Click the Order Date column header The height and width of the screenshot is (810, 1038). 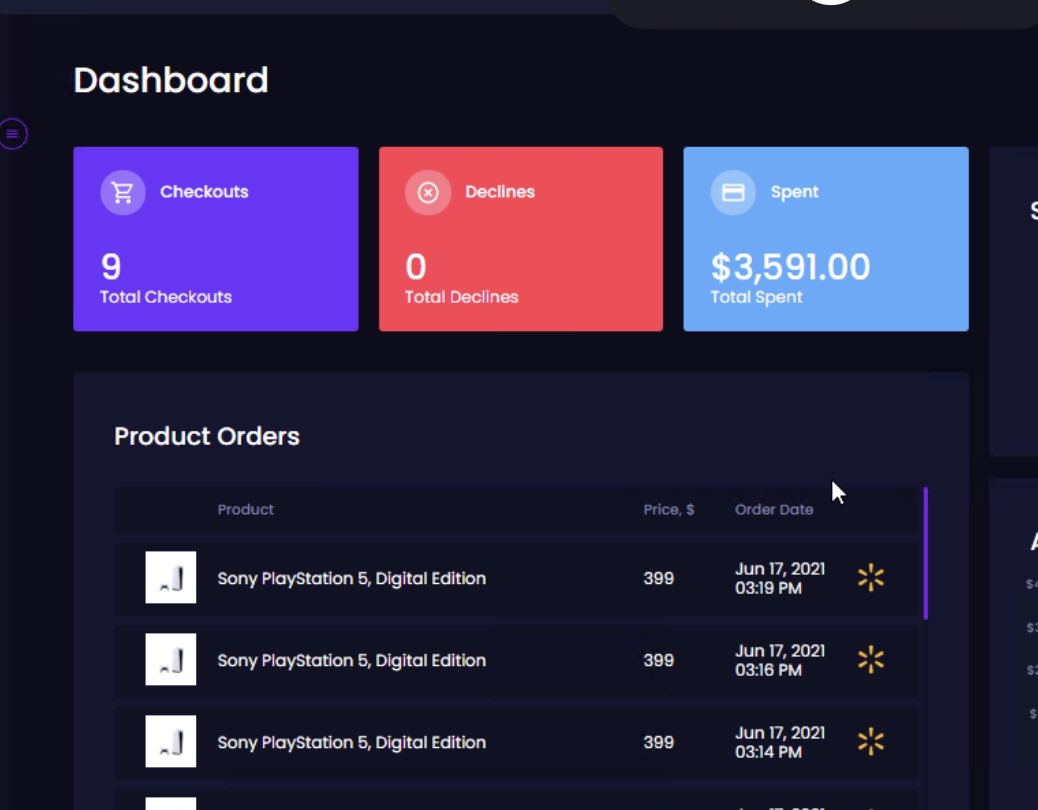774,510
